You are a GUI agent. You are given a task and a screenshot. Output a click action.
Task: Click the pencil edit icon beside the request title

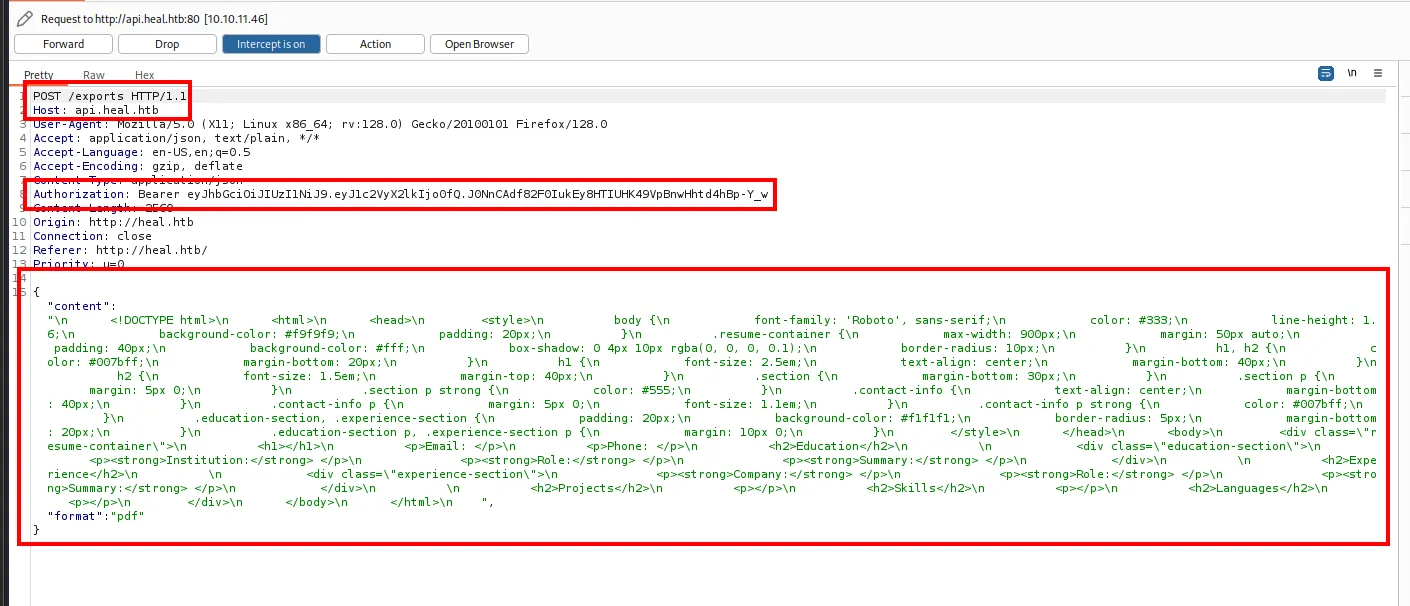(24, 19)
